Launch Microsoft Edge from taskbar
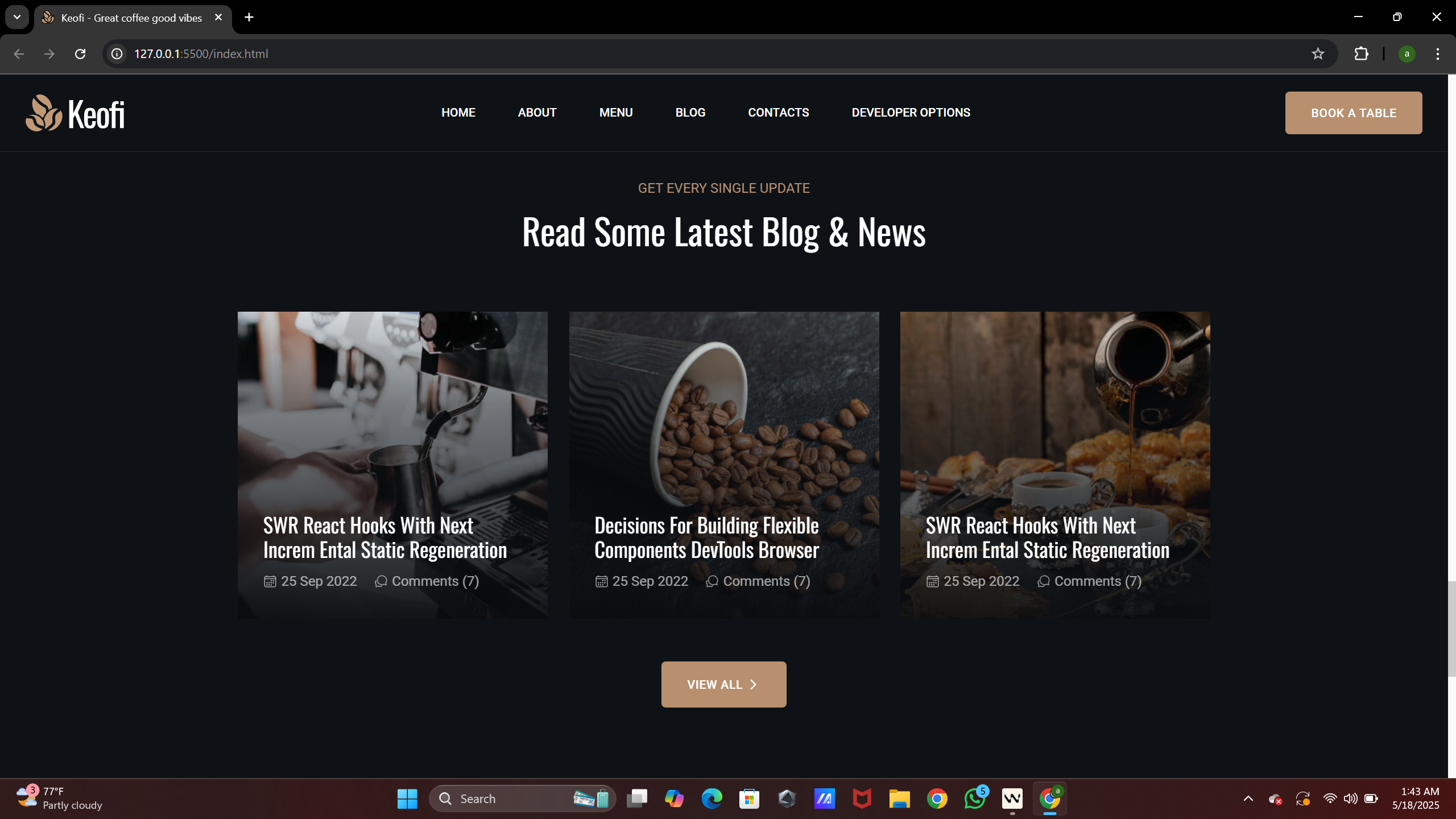Image resolution: width=1456 pixels, height=819 pixels. (x=712, y=799)
